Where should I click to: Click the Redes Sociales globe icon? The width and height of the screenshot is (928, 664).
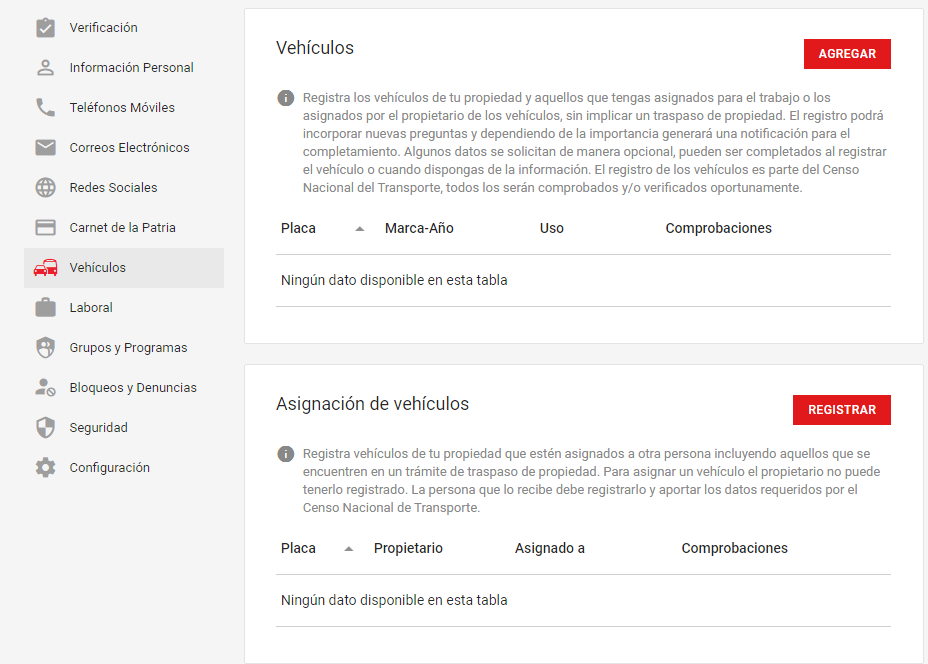pos(45,188)
